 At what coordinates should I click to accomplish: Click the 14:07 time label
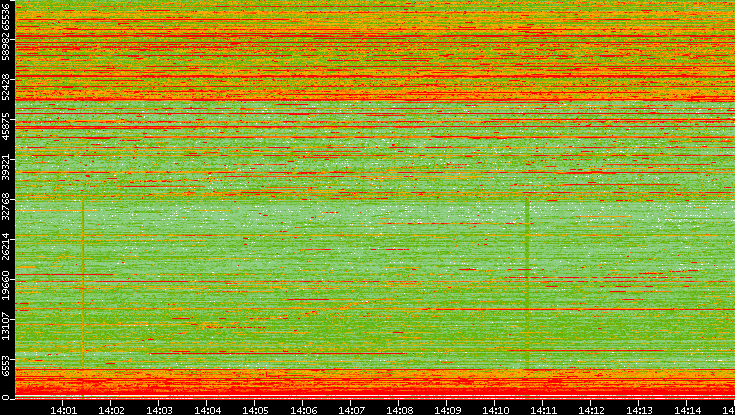click(352, 410)
